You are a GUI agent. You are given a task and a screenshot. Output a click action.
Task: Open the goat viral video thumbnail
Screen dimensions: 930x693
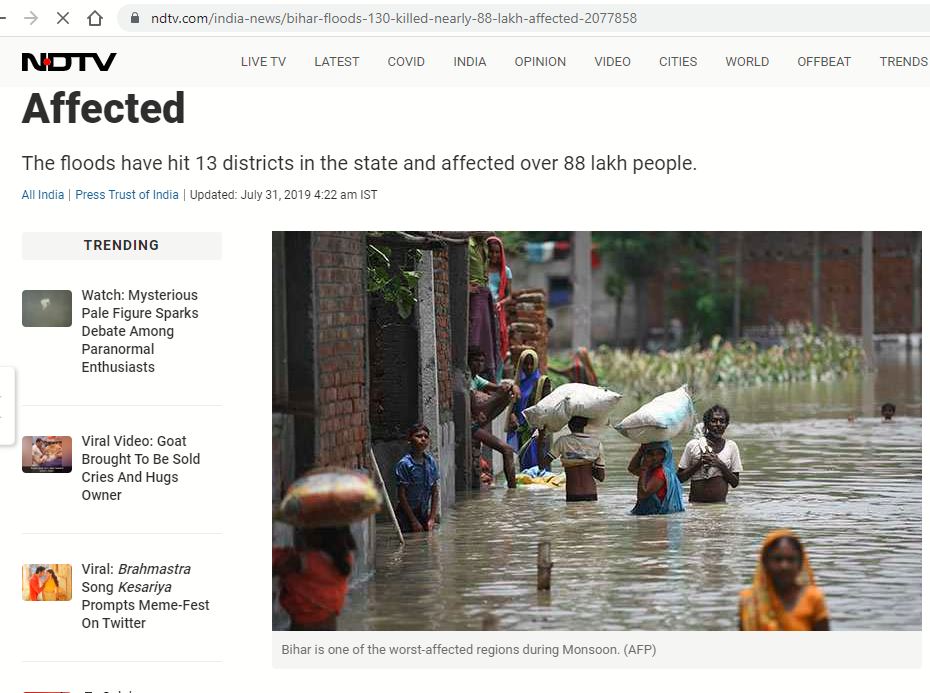(47, 454)
